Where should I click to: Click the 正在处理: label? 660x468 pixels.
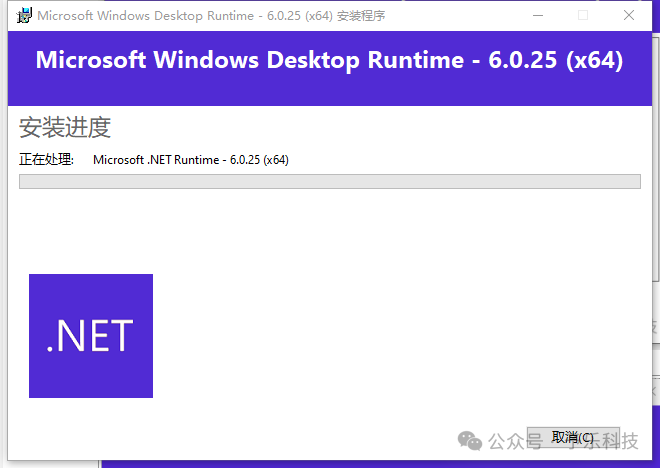[x=46, y=160]
